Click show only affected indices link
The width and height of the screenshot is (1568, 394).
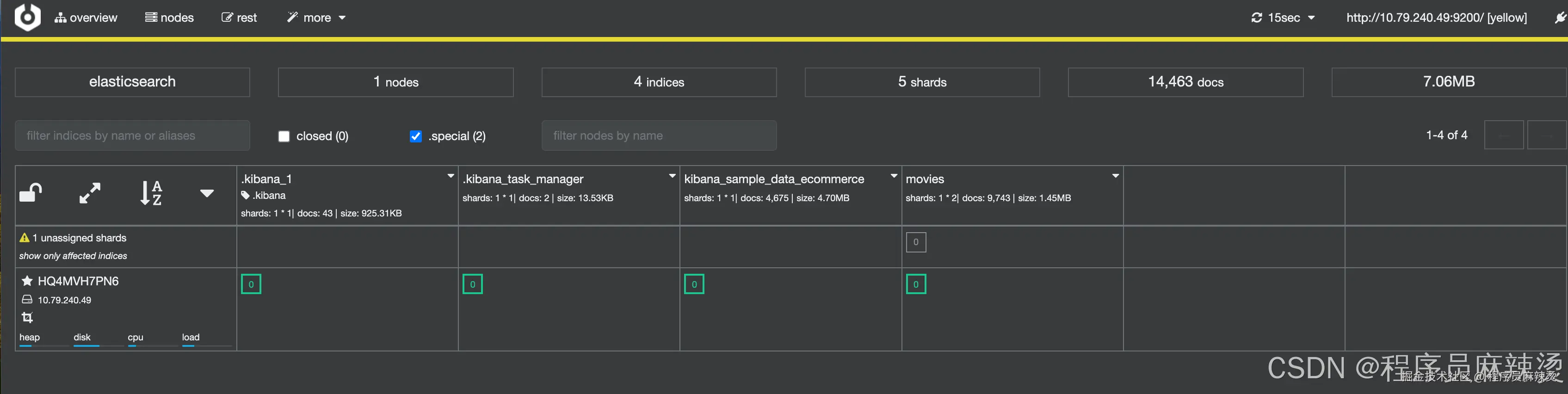coord(73,256)
